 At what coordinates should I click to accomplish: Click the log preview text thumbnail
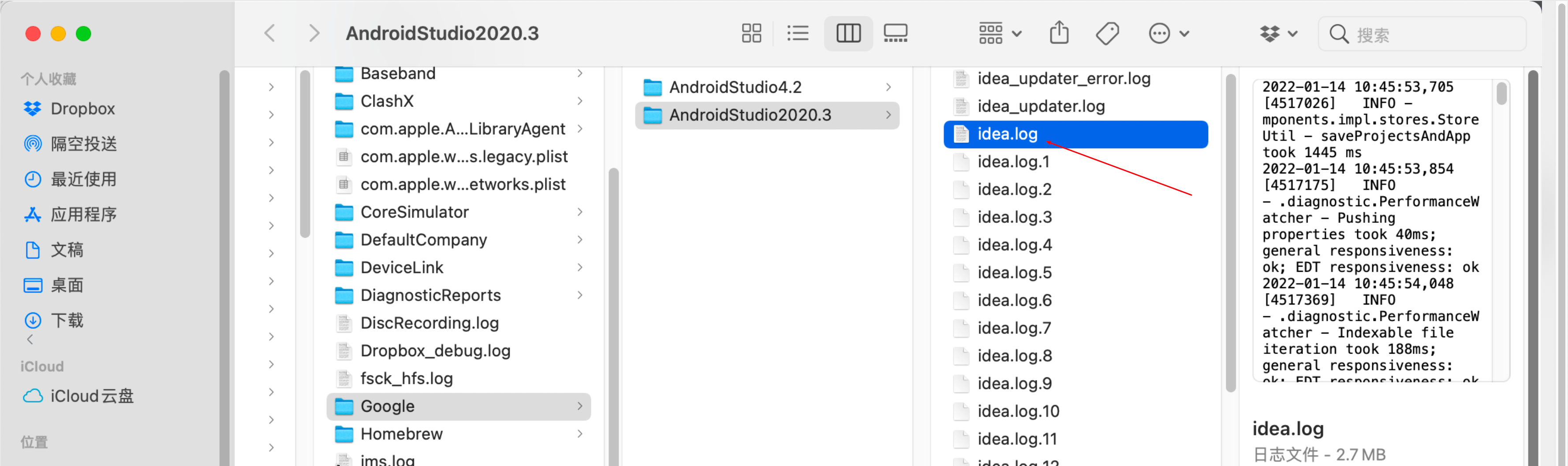point(1381,230)
